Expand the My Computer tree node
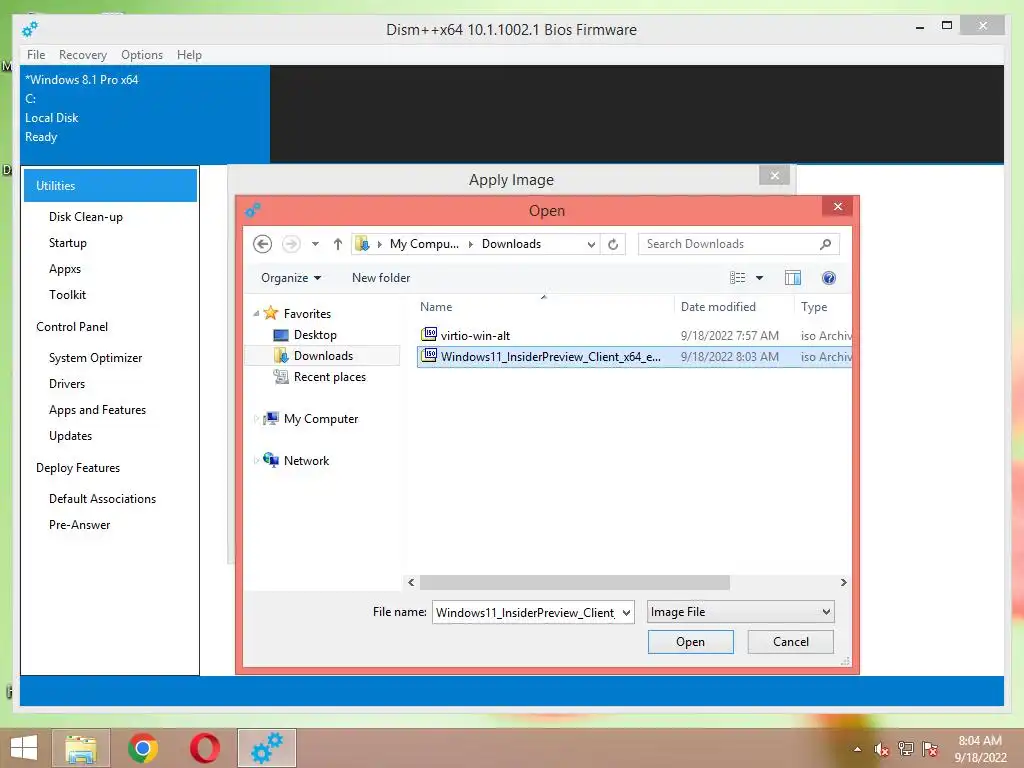Image resolution: width=1024 pixels, height=768 pixels. [x=256, y=419]
